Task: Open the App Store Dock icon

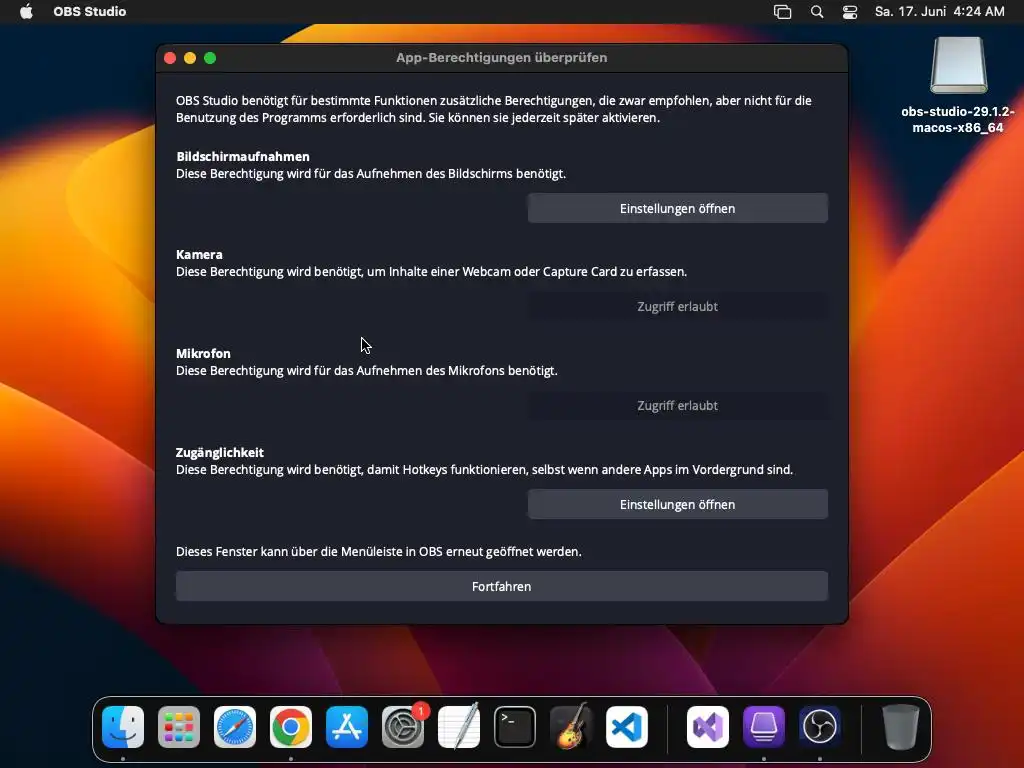Action: point(347,727)
